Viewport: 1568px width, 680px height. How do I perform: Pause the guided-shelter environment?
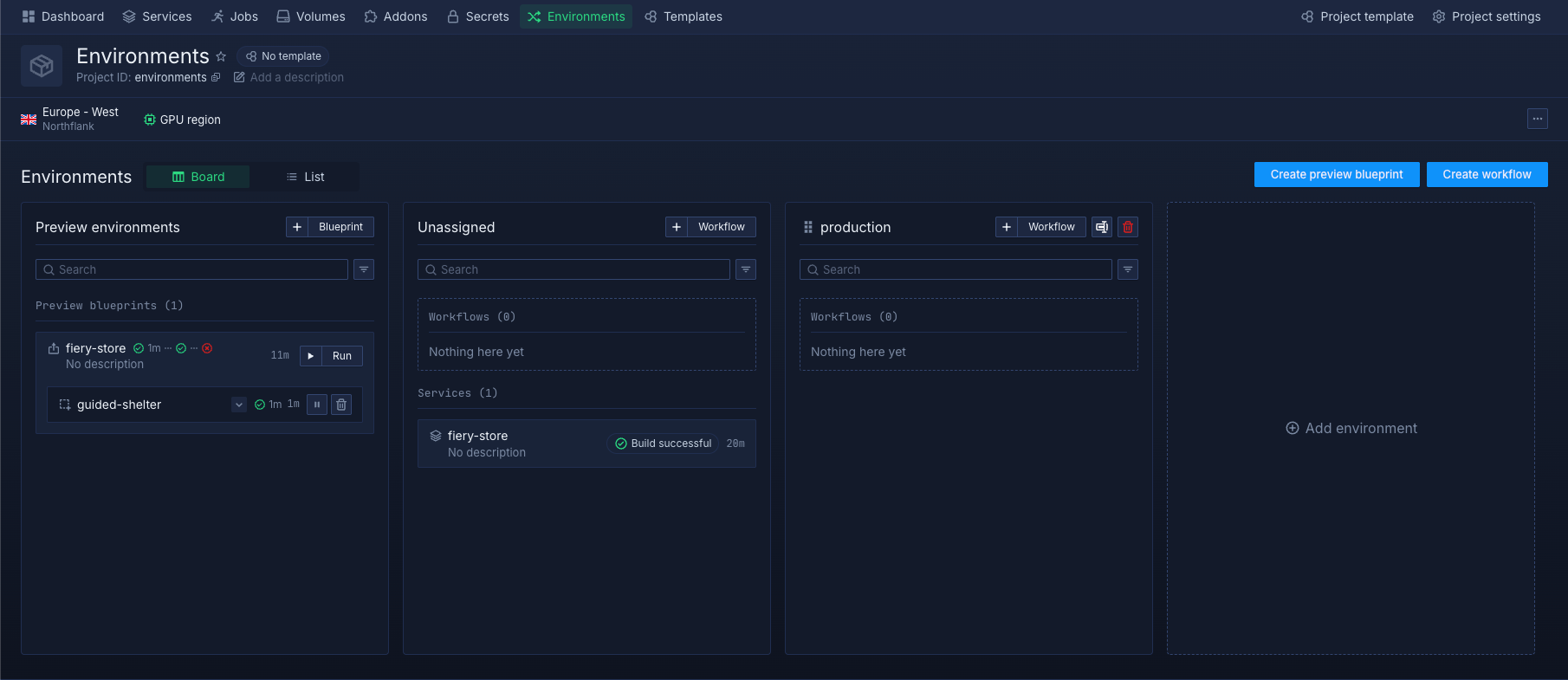coord(317,405)
